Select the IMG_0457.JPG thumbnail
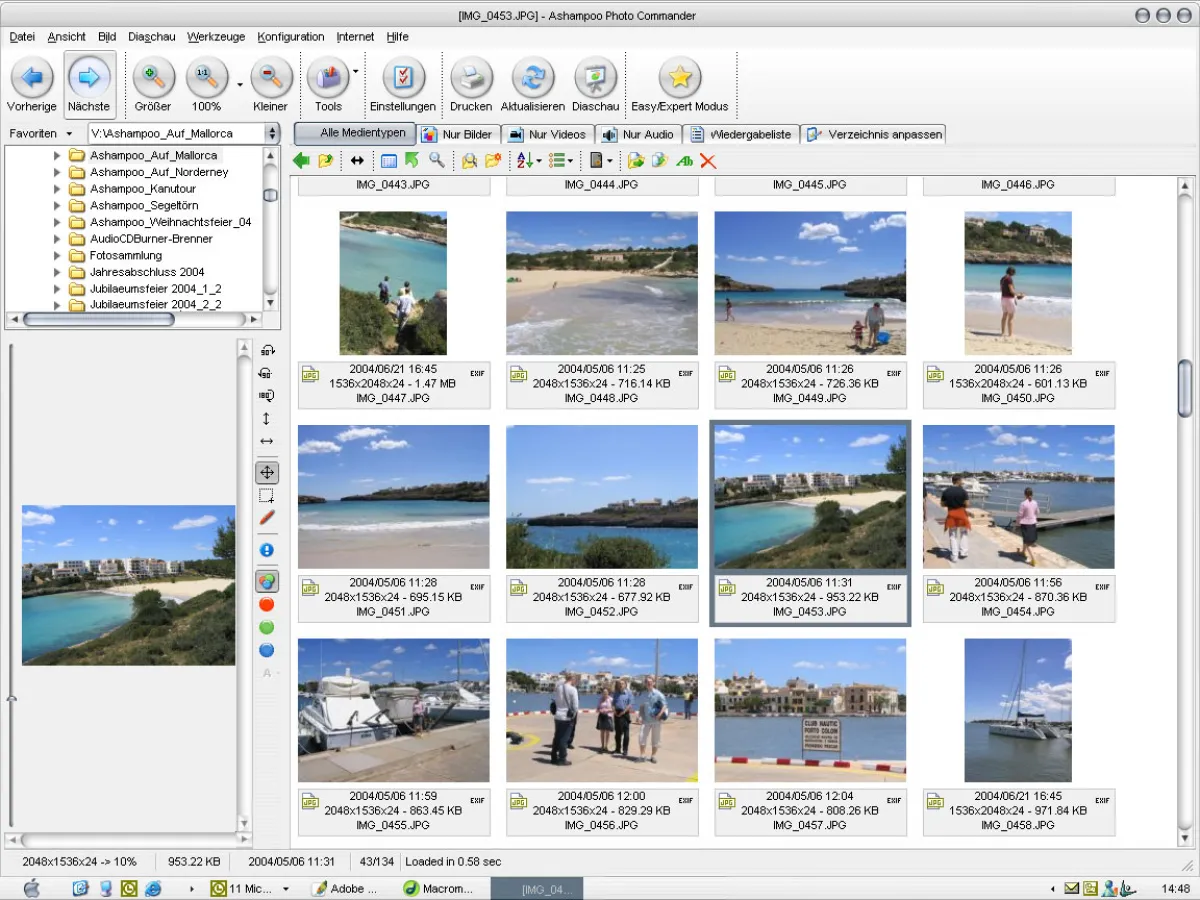 810,712
